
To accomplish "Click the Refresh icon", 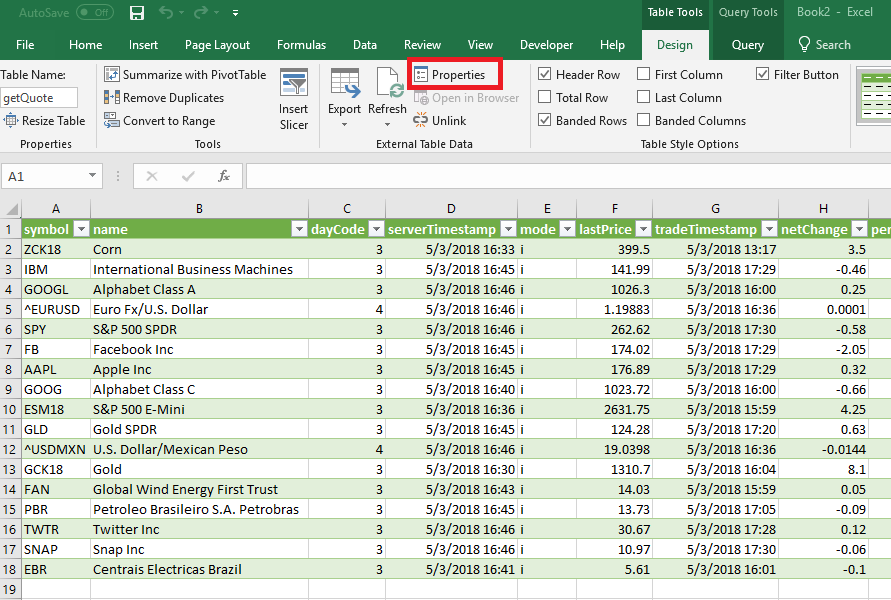I will [389, 82].
